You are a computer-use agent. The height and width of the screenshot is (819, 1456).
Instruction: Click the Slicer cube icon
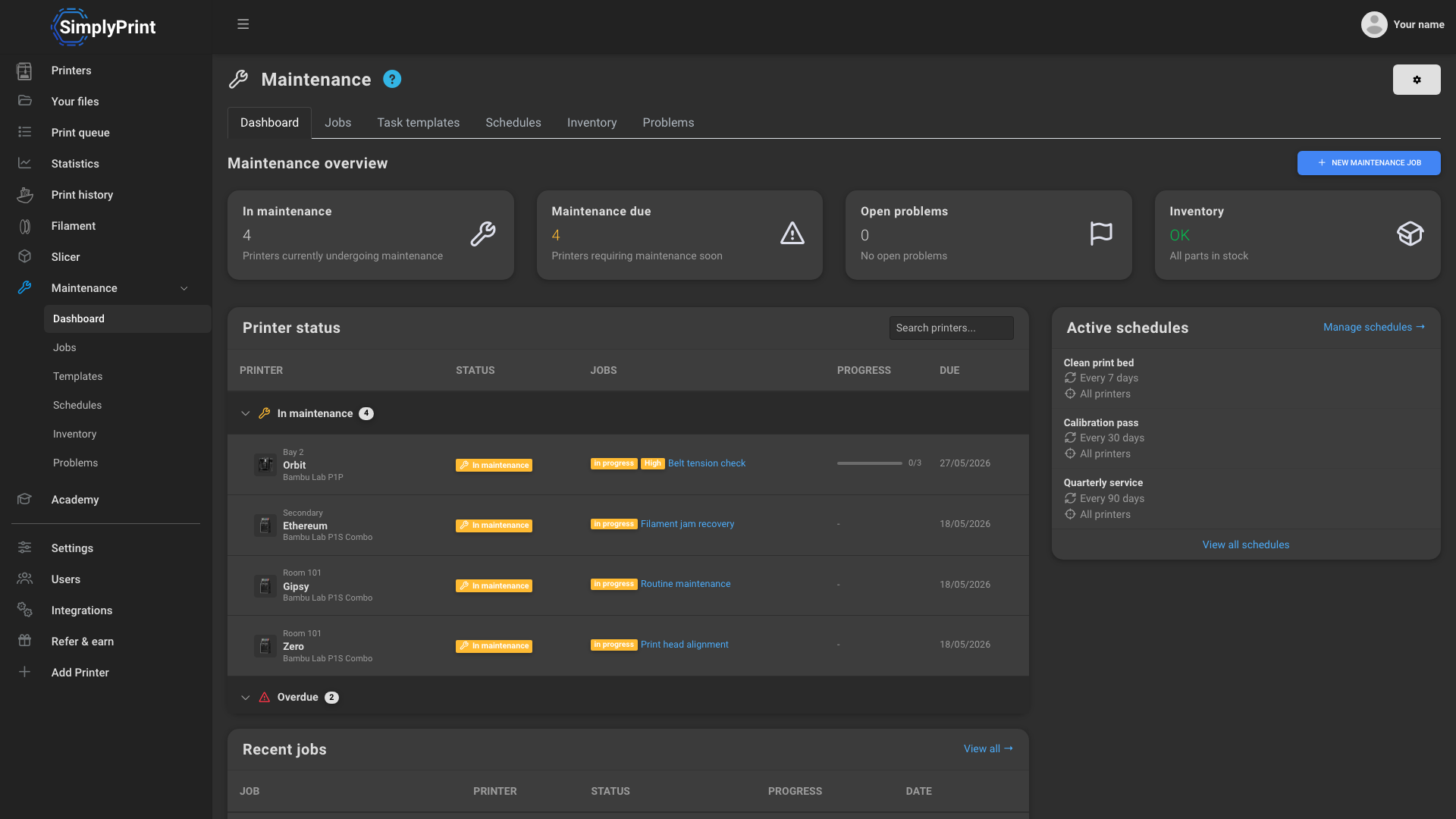click(24, 256)
